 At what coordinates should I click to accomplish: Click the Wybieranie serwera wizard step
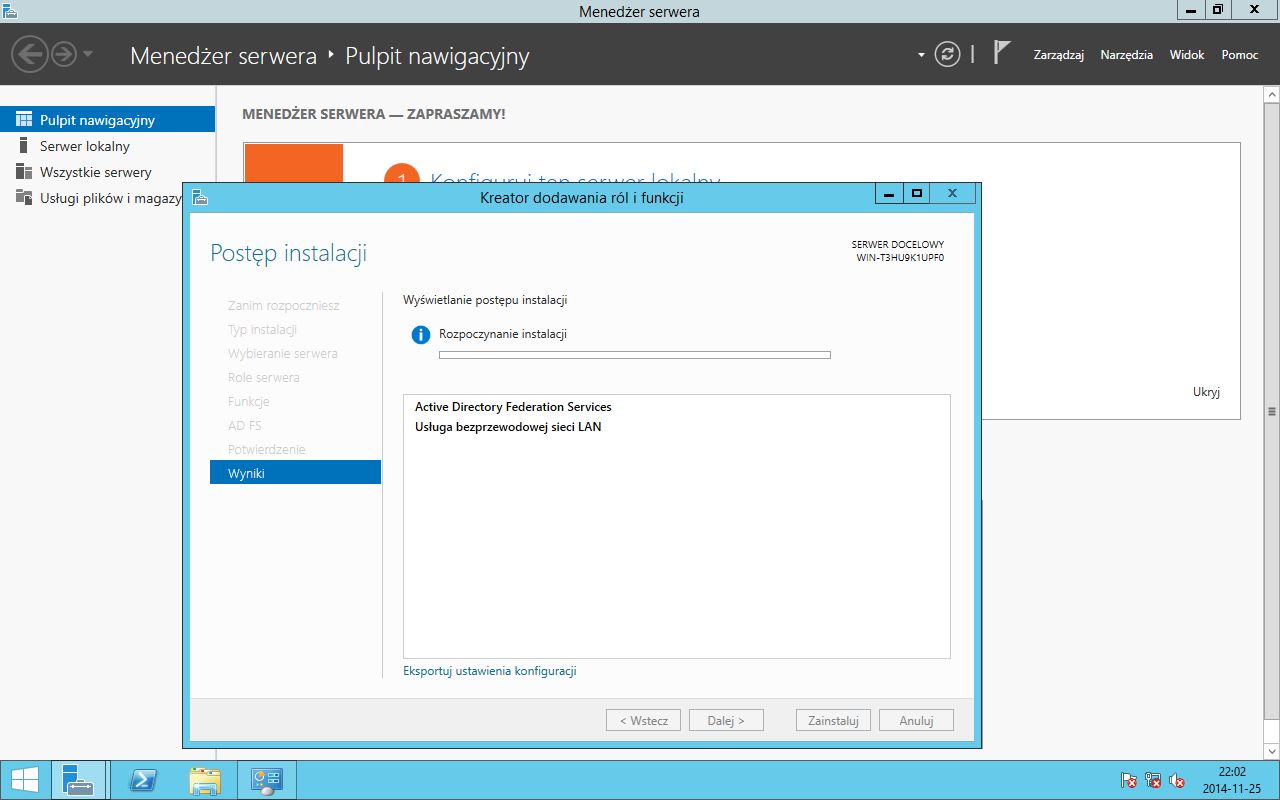click(x=282, y=353)
